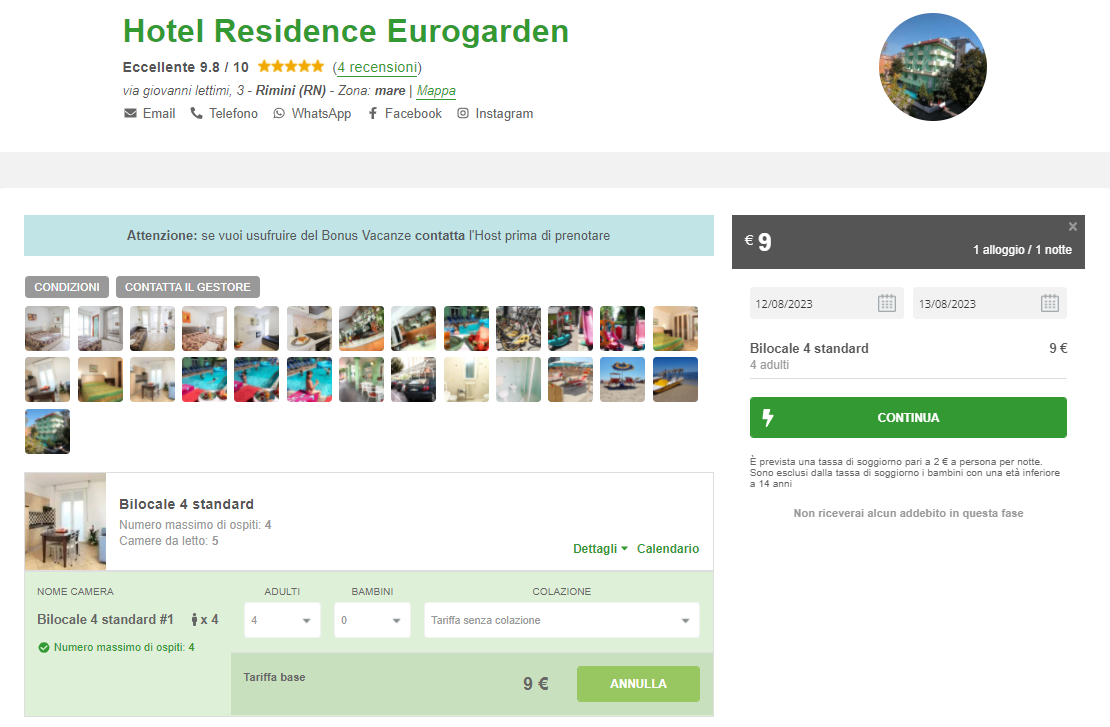Open the Calendario link
This screenshot has height=727, width=1110.
[668, 549]
